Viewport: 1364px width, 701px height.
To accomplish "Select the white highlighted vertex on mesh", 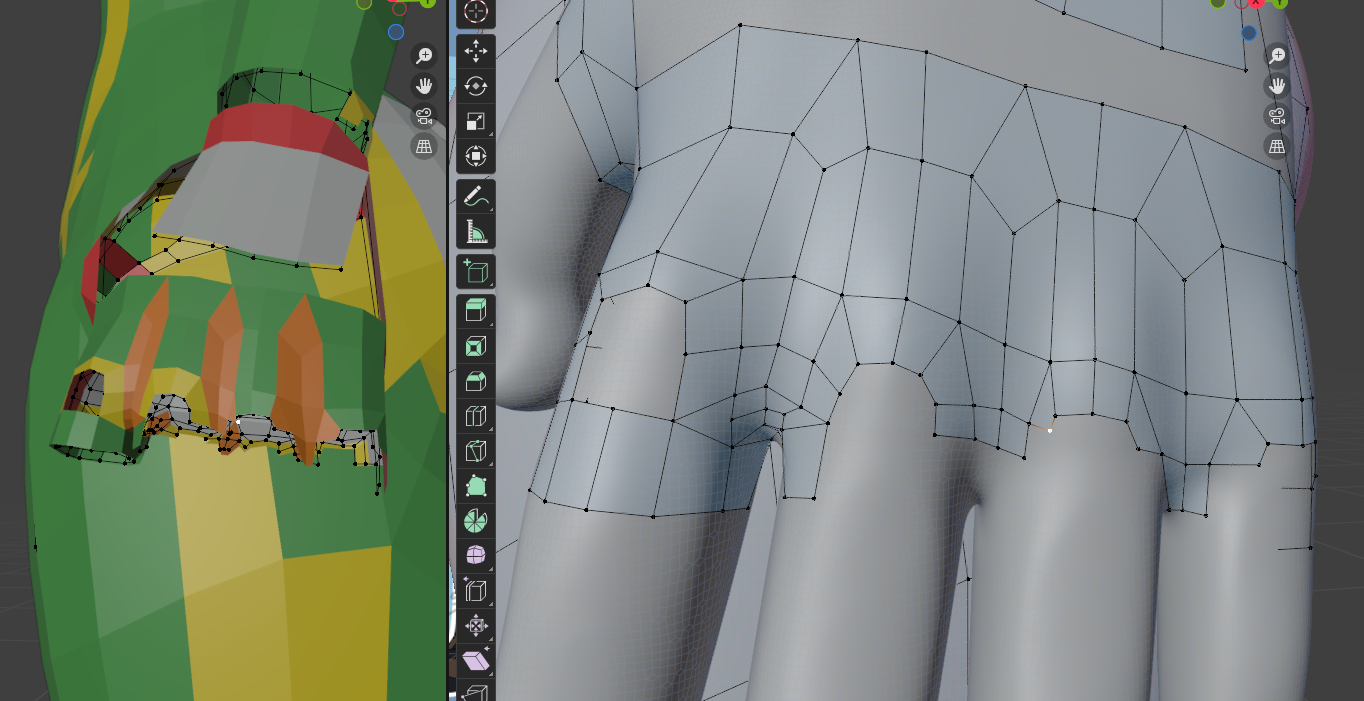I will point(1050,430).
